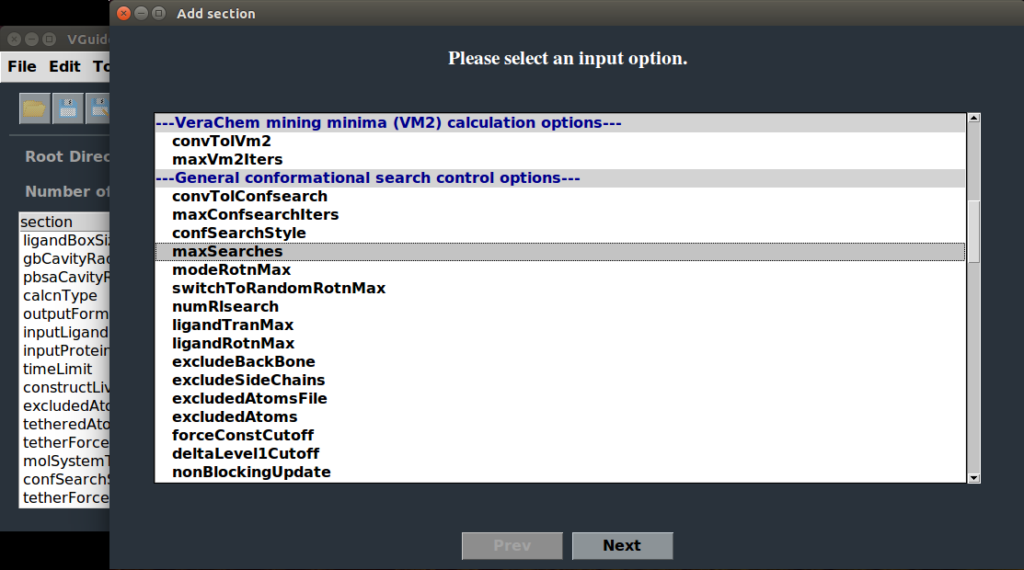
Task: Select the calcnType row in VGuide table
Action: click(65, 295)
